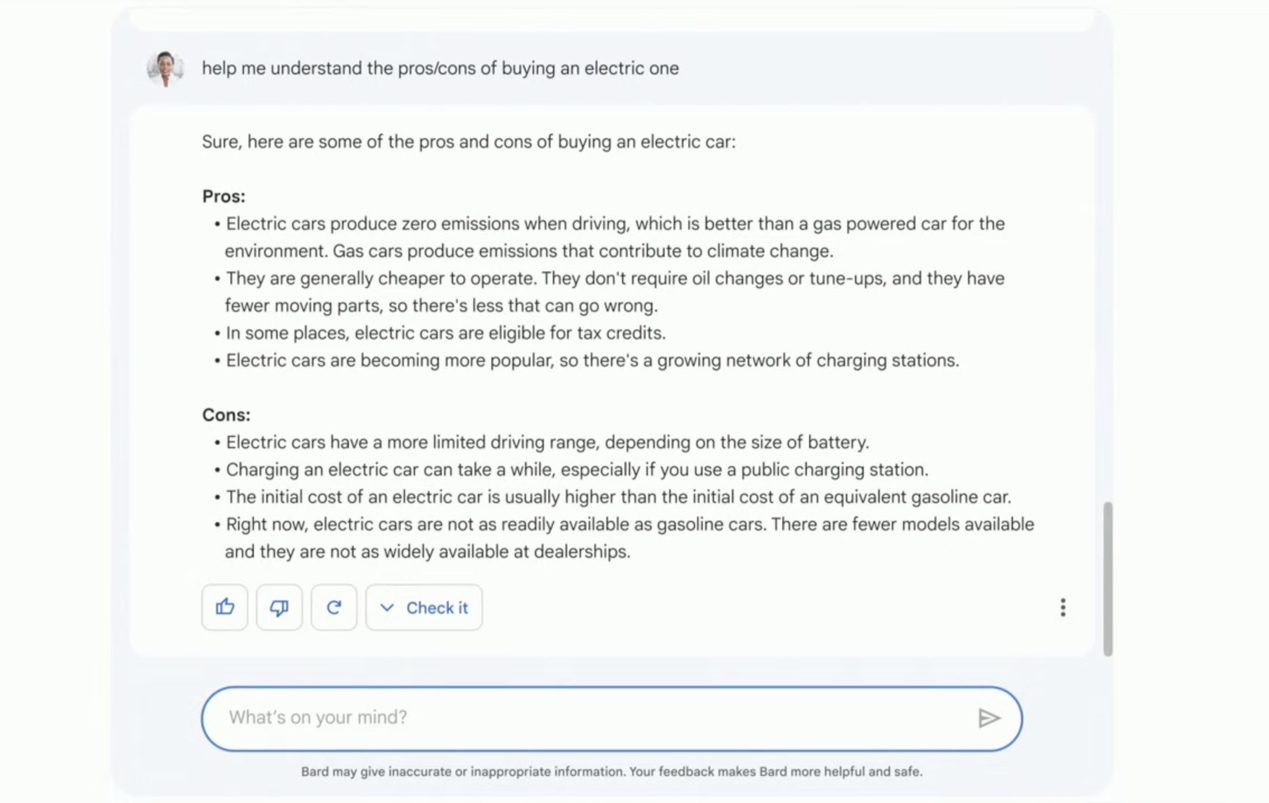This screenshot has width=1269, height=803.
Task: Click the bullet about limited driving range
Action: tap(547, 442)
